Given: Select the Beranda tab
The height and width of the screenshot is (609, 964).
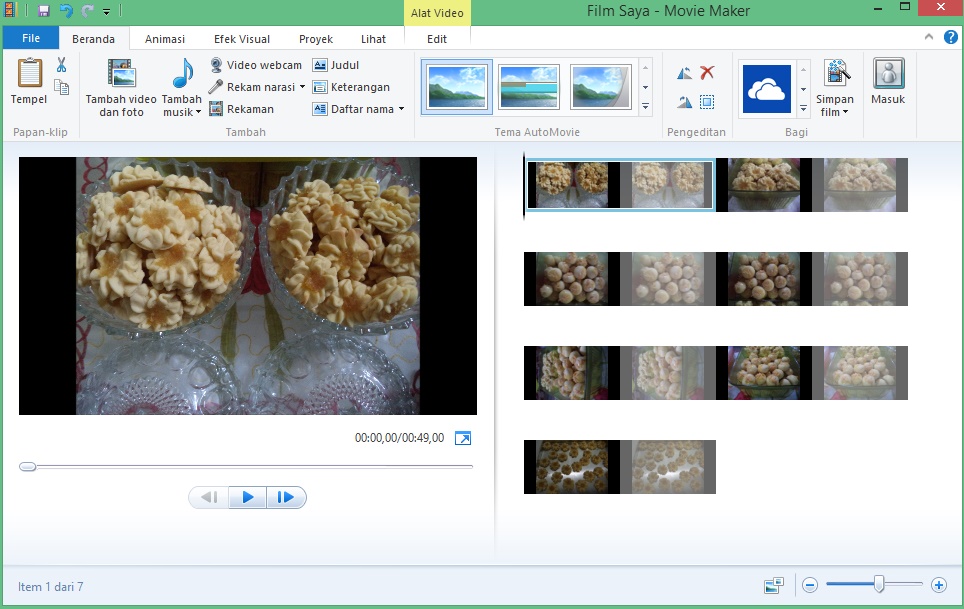Looking at the screenshot, I should [x=93, y=39].
